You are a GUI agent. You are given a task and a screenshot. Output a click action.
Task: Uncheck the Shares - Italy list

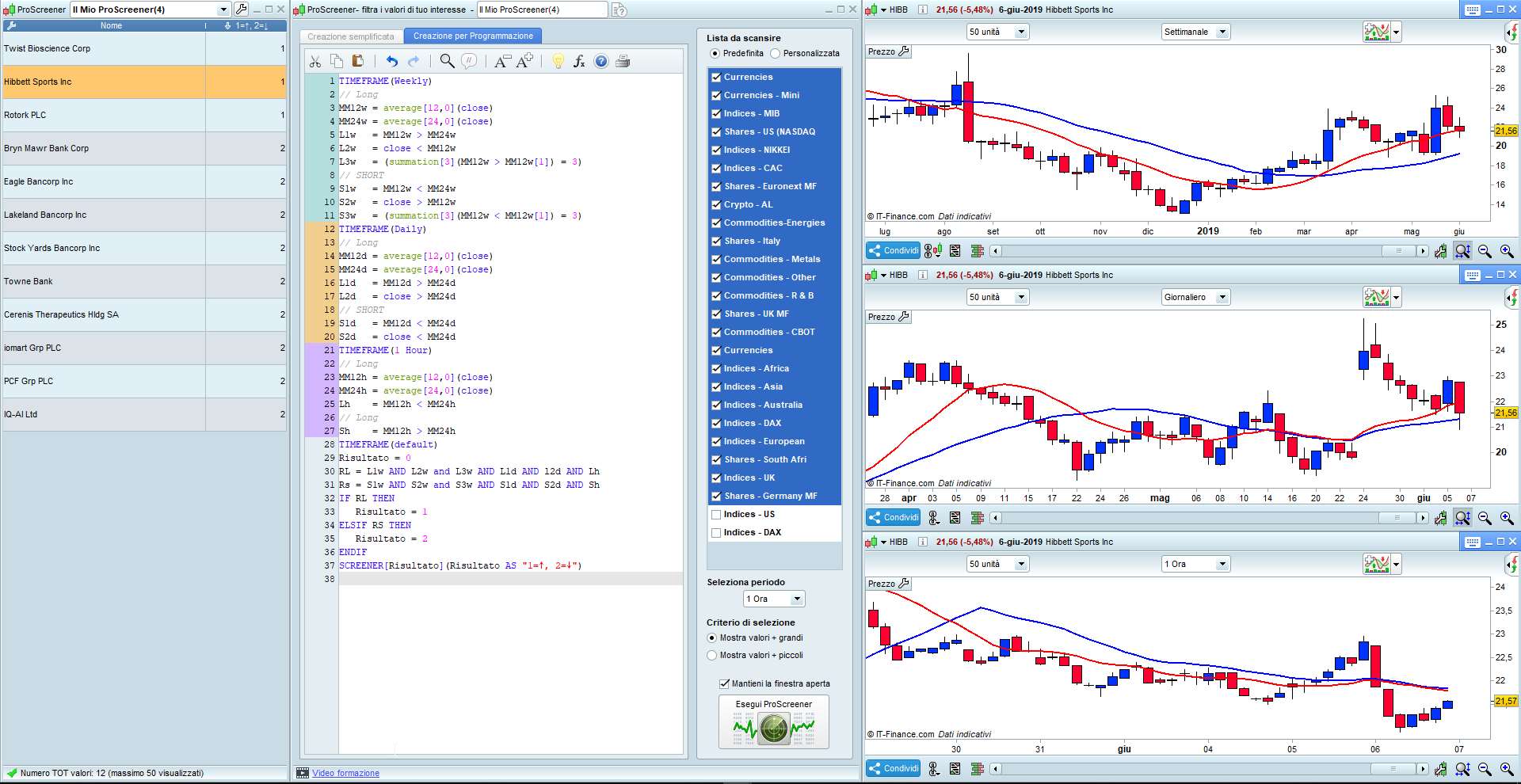point(716,242)
